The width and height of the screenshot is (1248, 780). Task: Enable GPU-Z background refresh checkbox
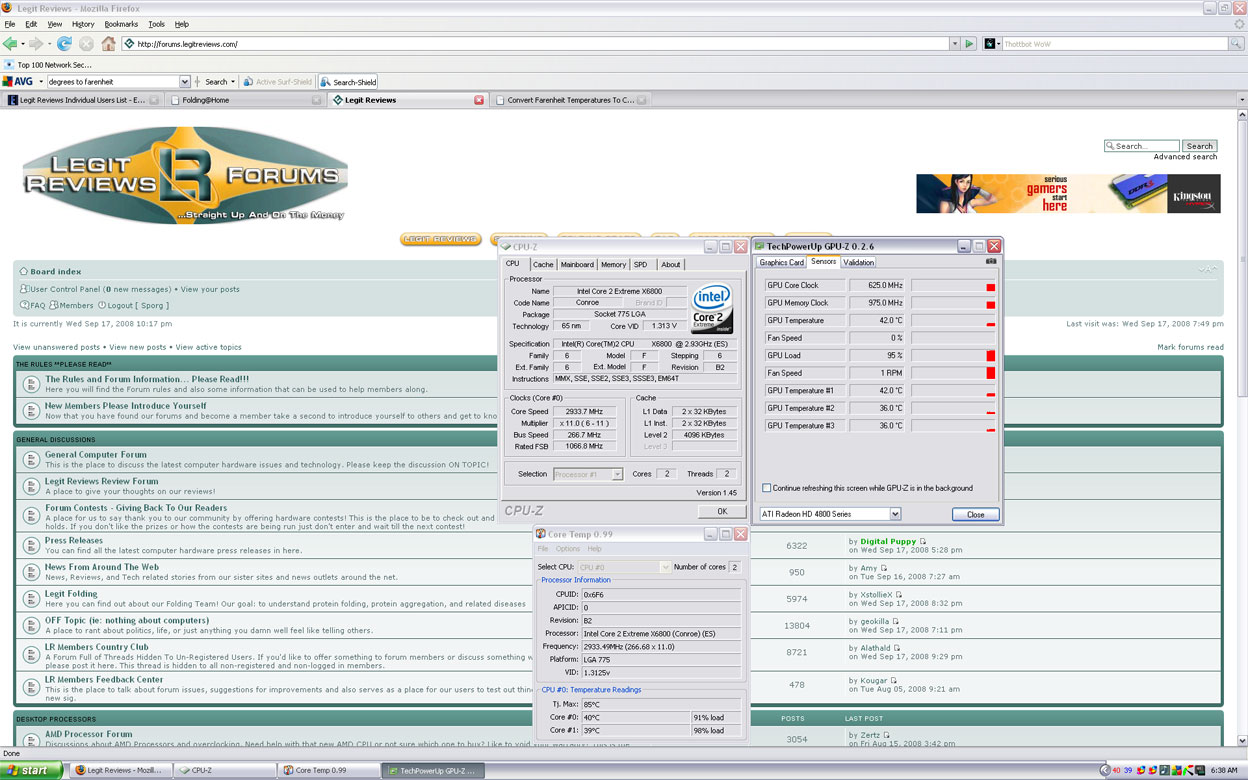pos(767,488)
